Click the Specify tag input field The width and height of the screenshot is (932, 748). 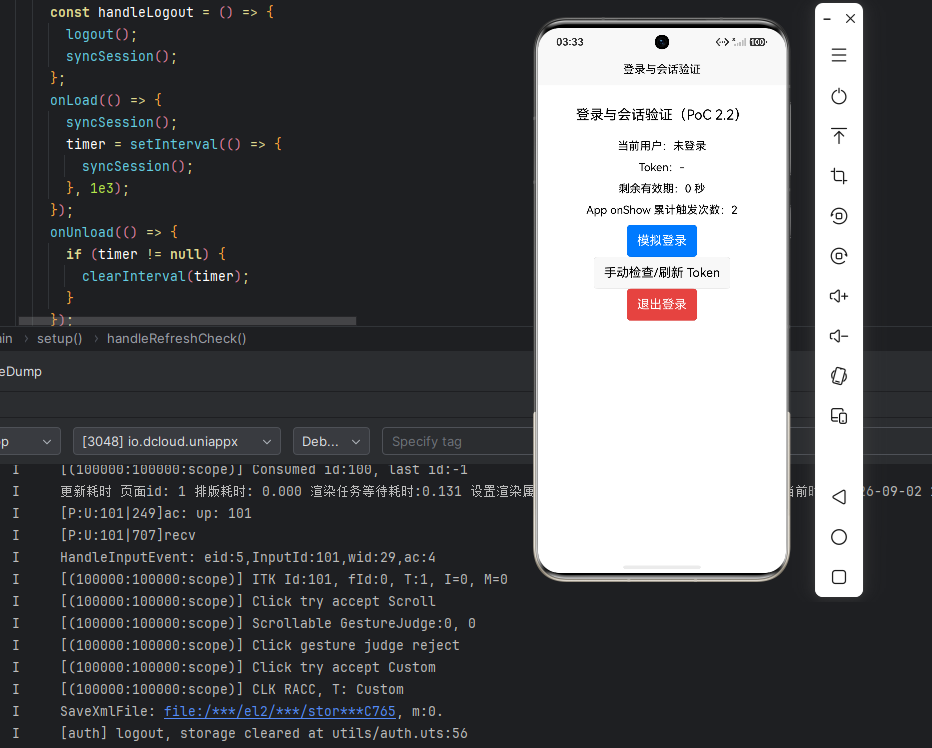458,441
